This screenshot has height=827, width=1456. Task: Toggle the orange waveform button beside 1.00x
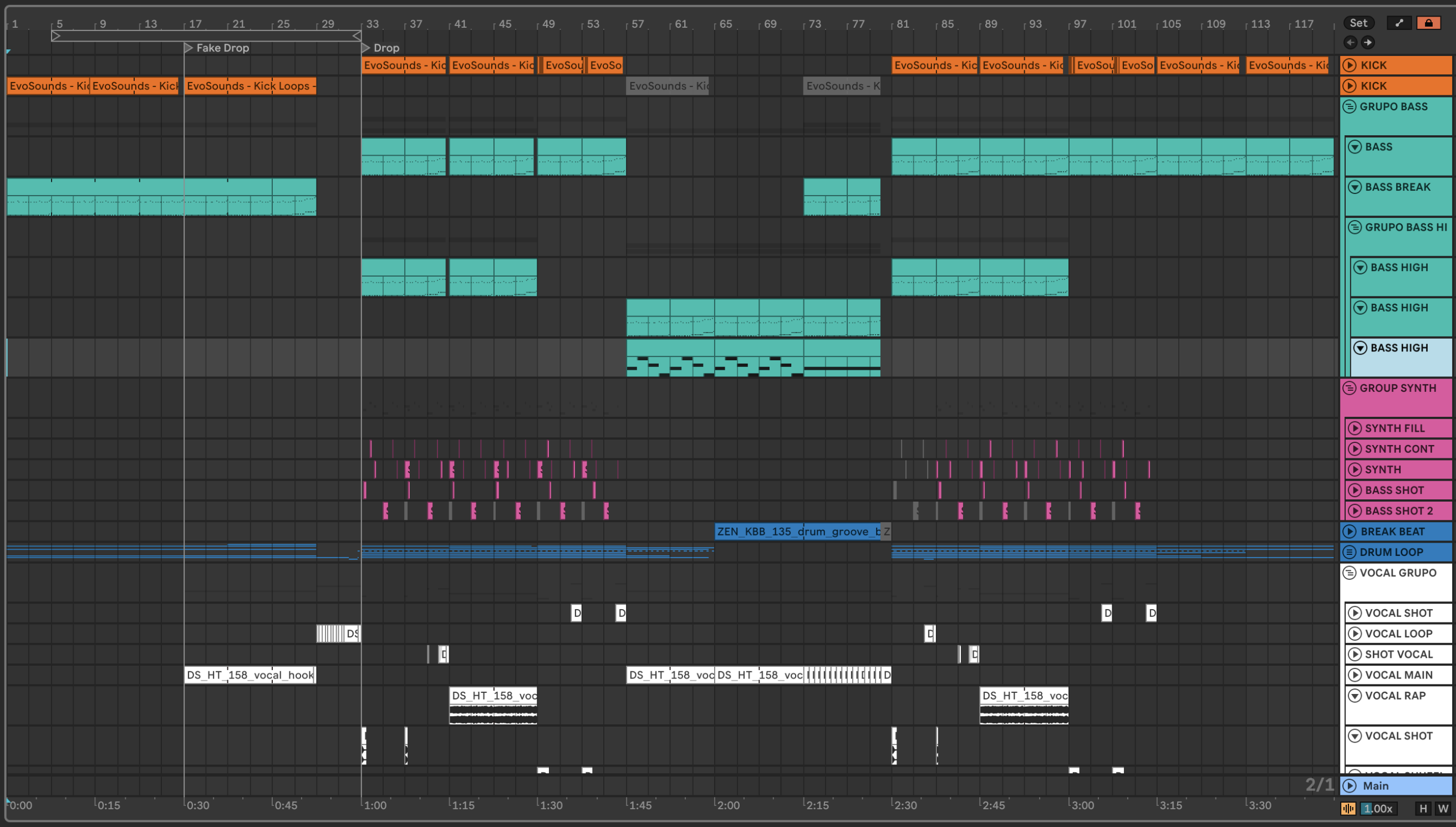(x=1348, y=808)
